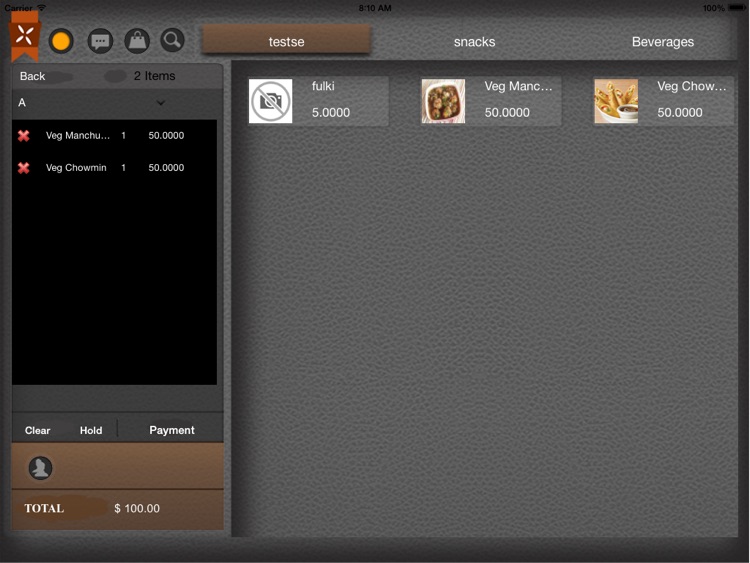Tap the orange bookmark logo icon
The width and height of the screenshot is (750, 563).
click(24, 36)
